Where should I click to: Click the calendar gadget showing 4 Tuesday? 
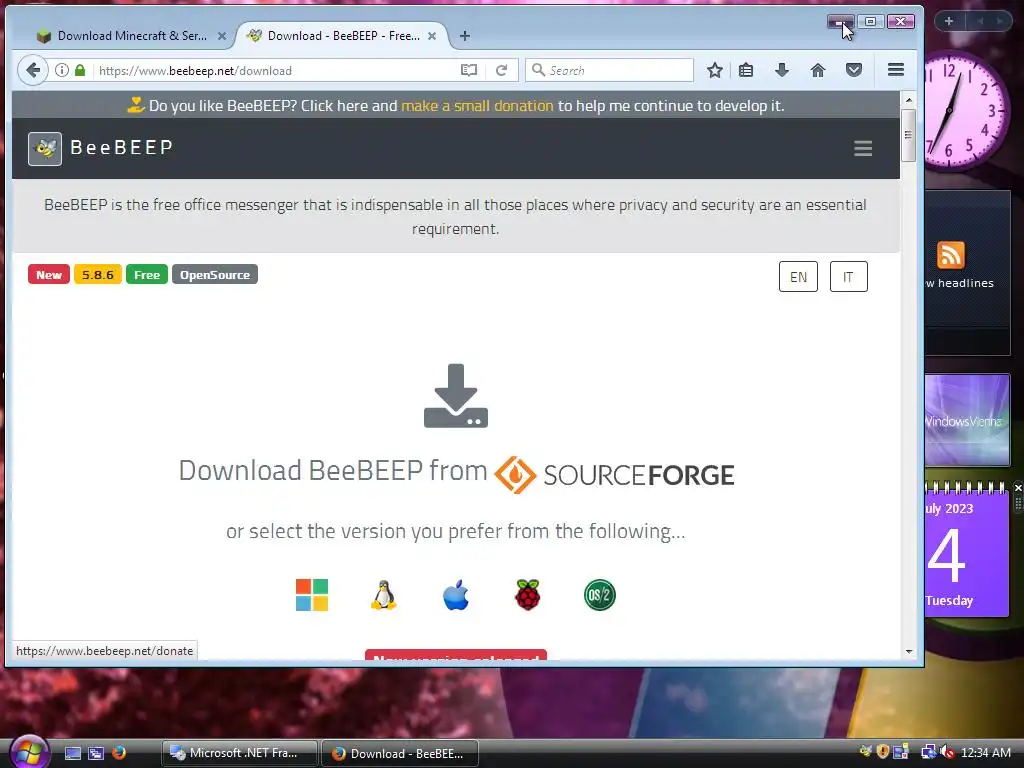click(967, 554)
